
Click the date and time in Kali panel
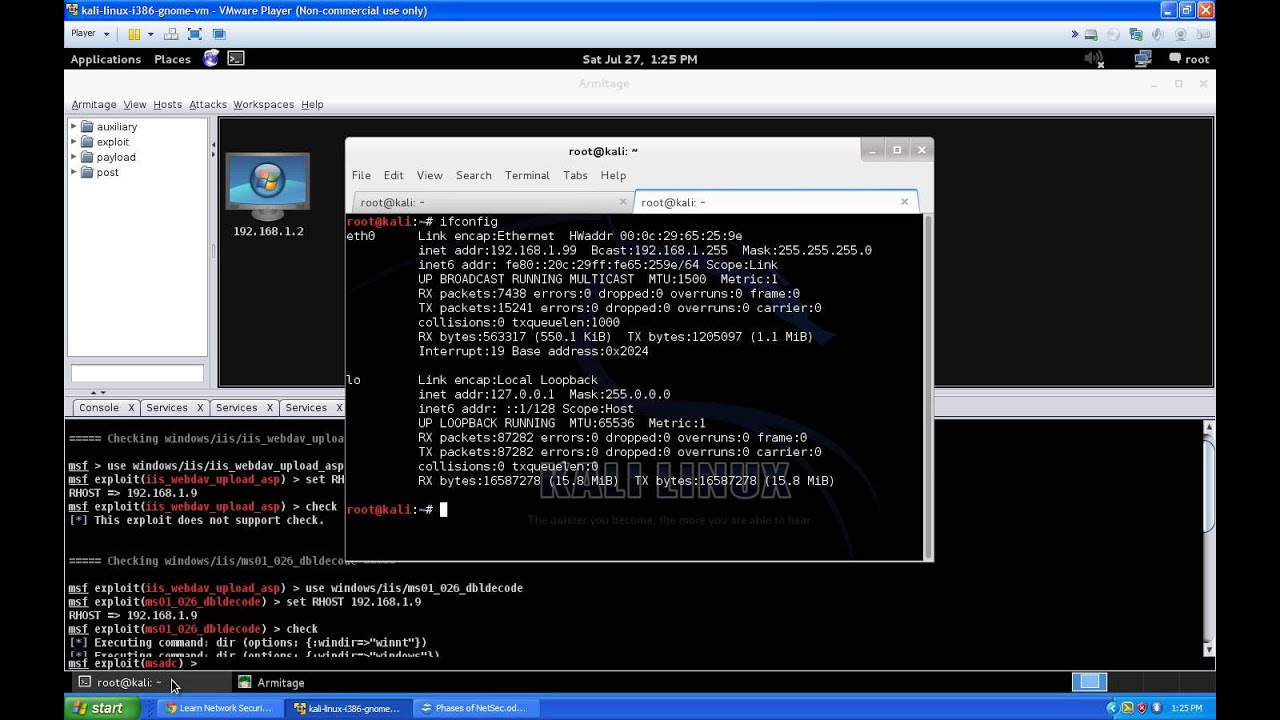tap(640, 59)
